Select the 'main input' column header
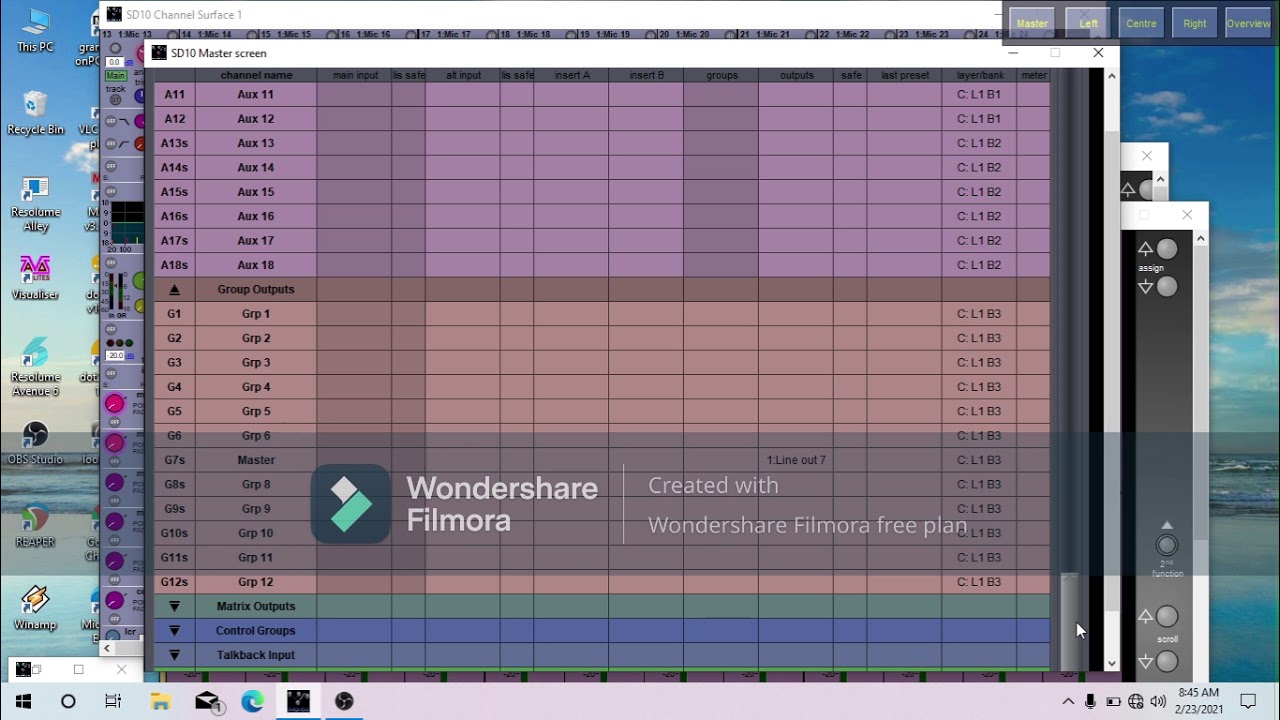Viewport: 1280px width, 720px height. click(355, 75)
